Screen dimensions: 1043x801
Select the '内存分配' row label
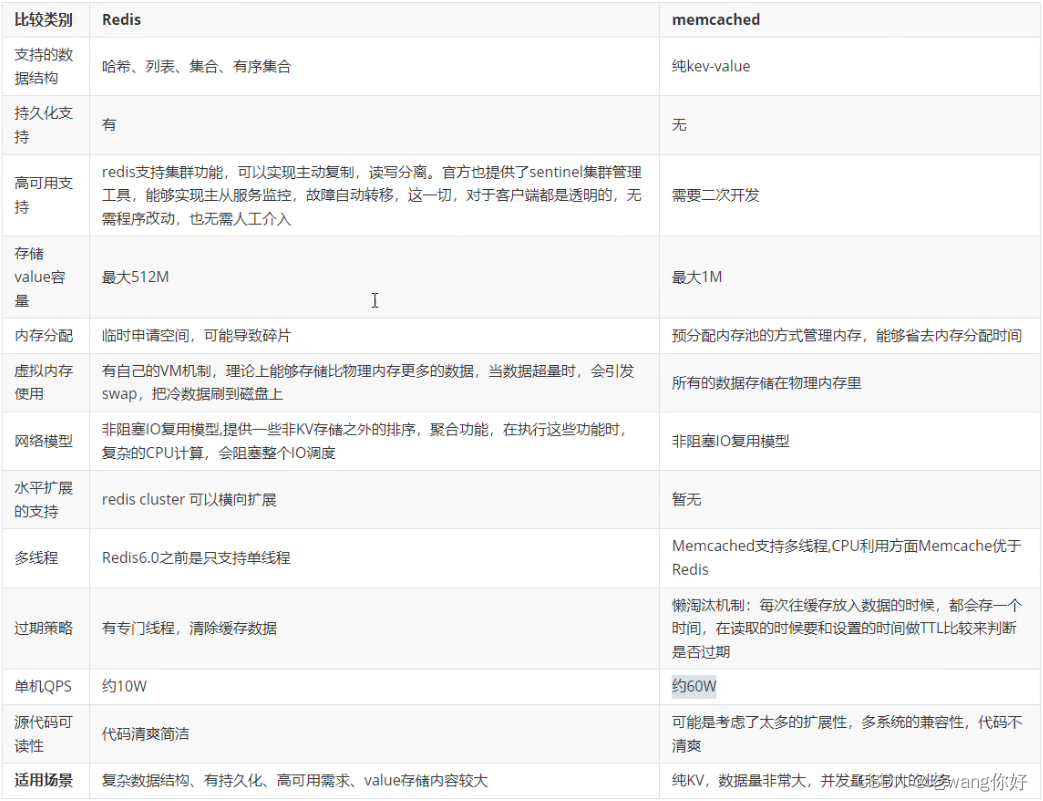click(43, 335)
